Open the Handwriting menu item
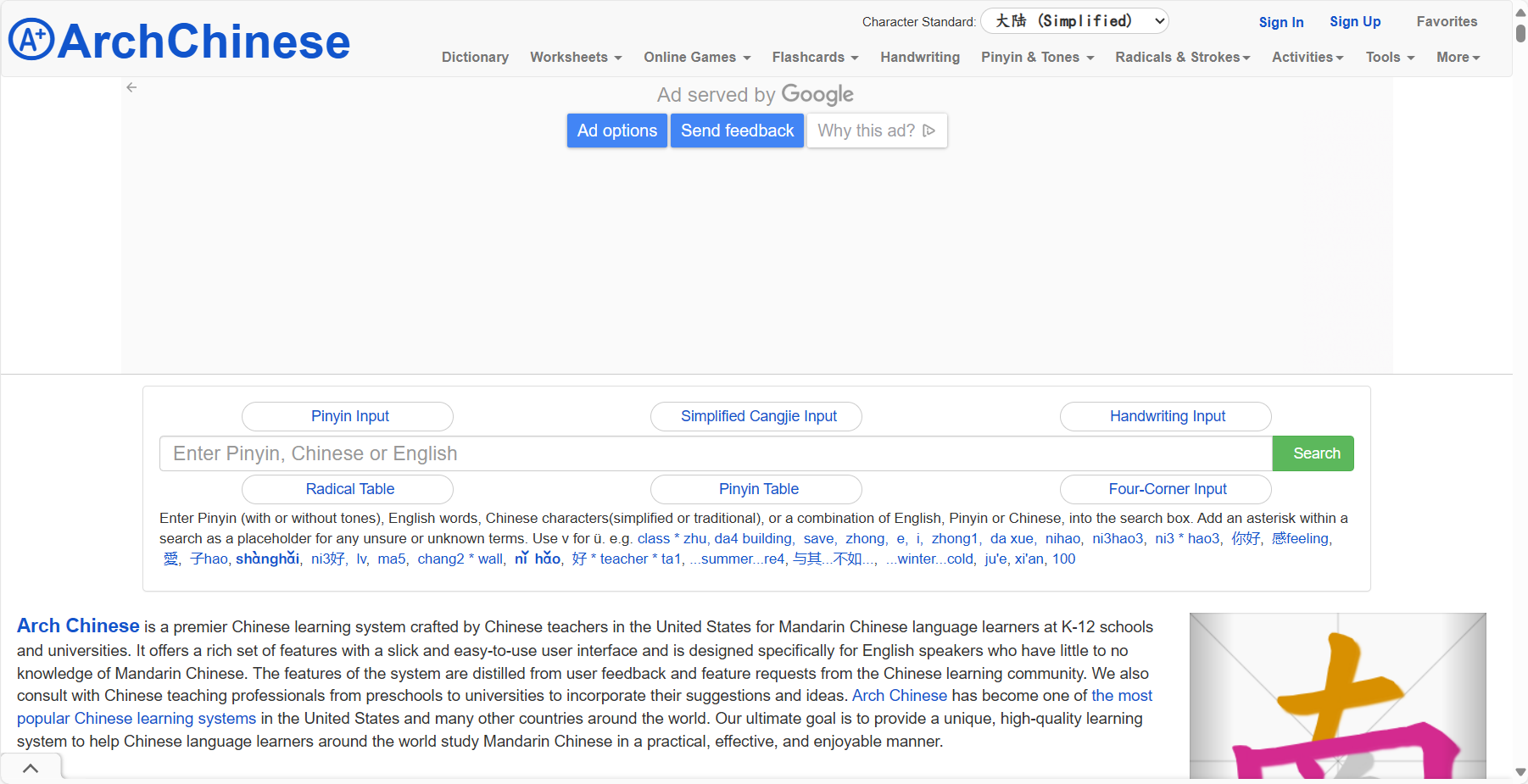1528x784 pixels. (x=920, y=57)
